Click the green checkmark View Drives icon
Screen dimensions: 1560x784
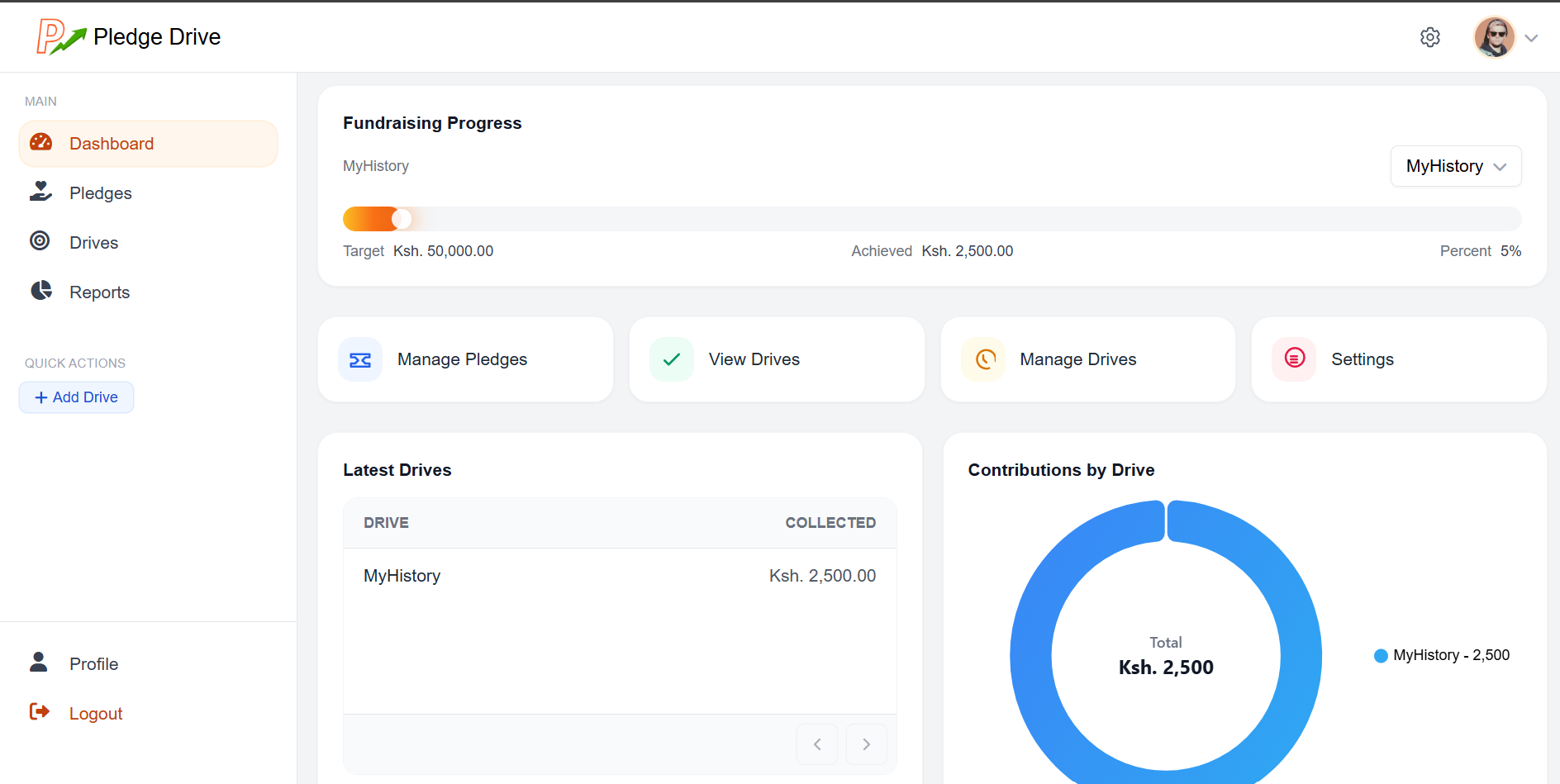pyautogui.click(x=671, y=359)
